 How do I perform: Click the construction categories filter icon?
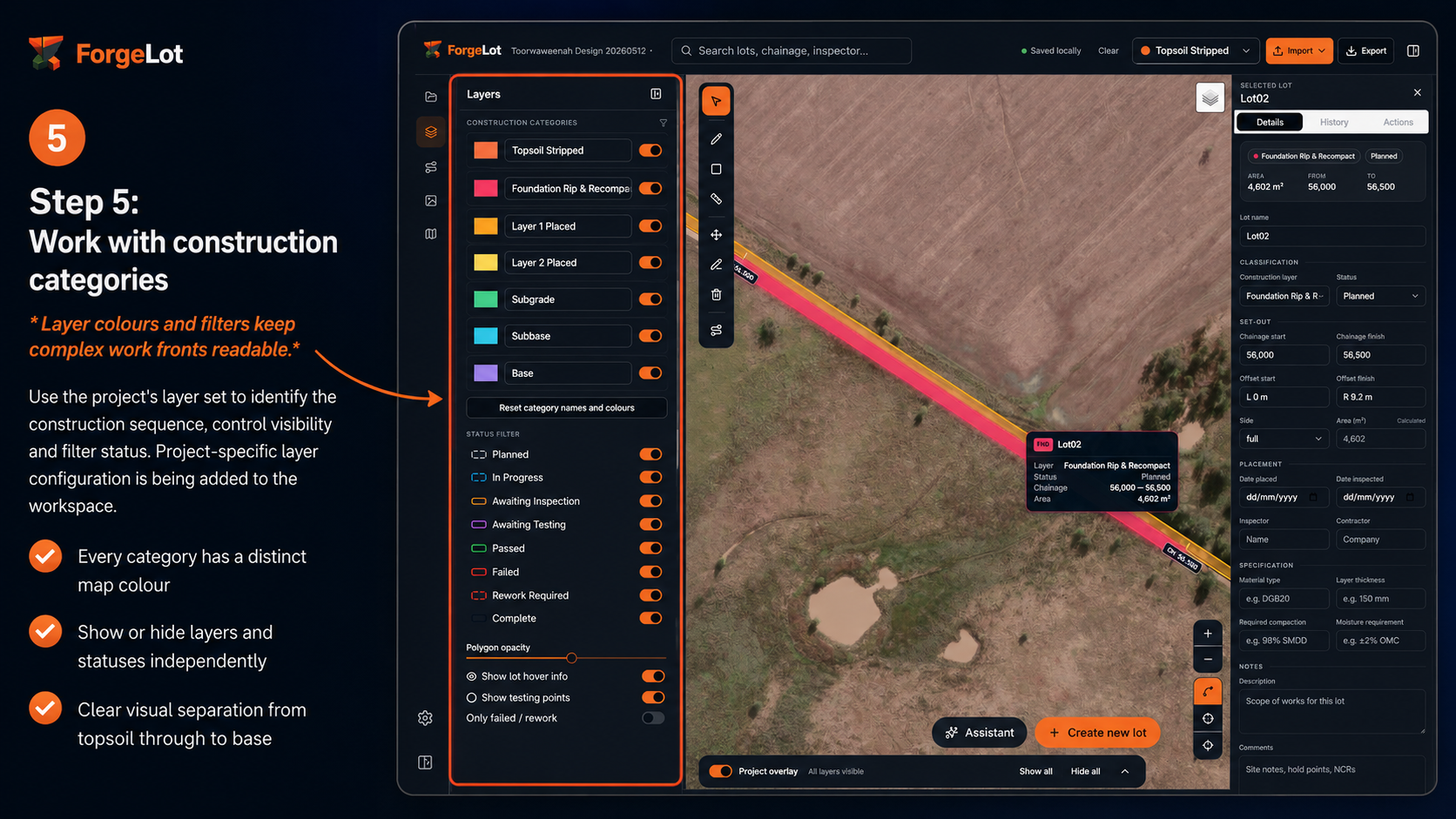663,123
